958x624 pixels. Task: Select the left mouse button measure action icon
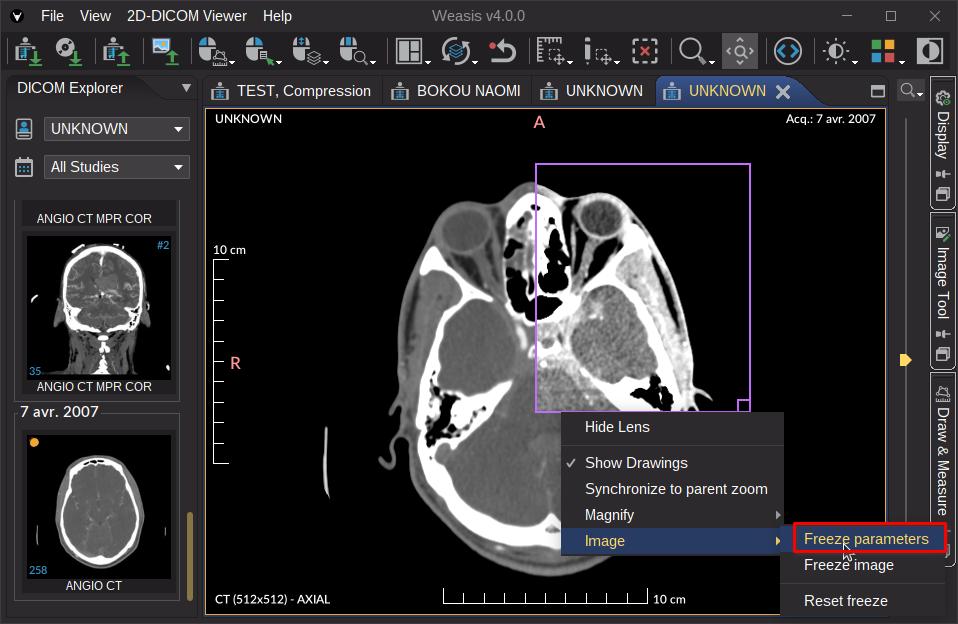[213, 51]
